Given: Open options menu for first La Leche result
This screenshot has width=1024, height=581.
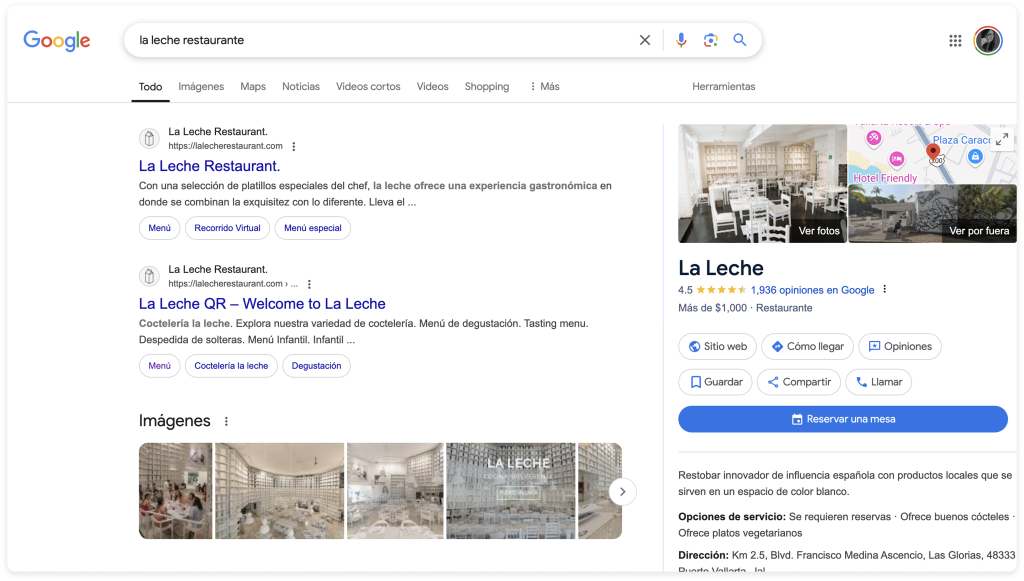Looking at the screenshot, I should 294,146.
